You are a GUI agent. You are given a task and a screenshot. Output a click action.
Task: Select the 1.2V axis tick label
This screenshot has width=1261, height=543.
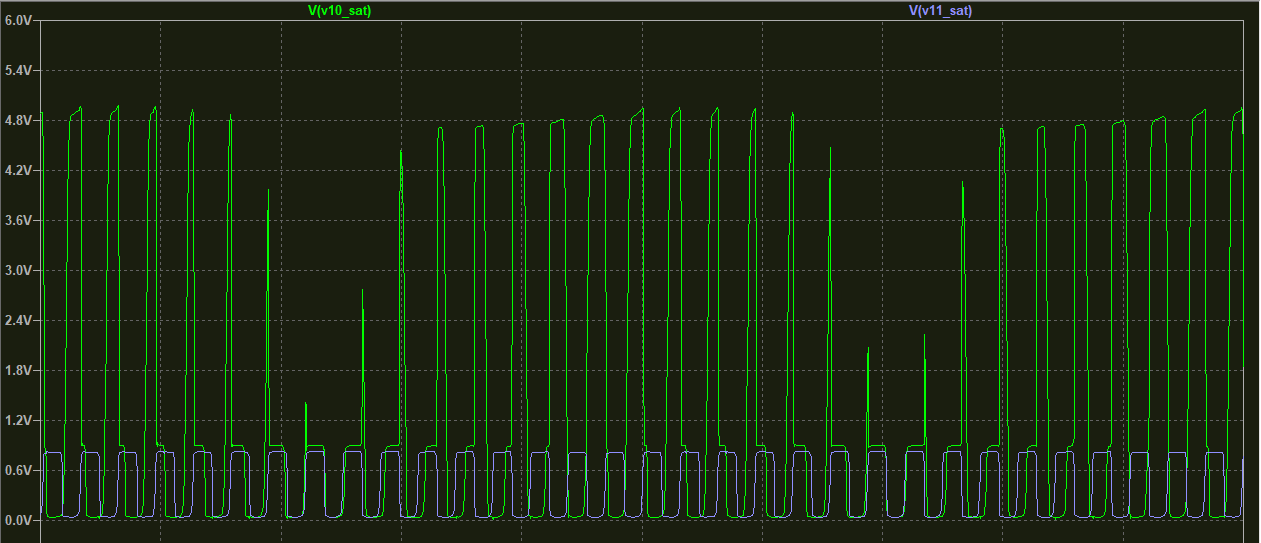click(x=19, y=421)
